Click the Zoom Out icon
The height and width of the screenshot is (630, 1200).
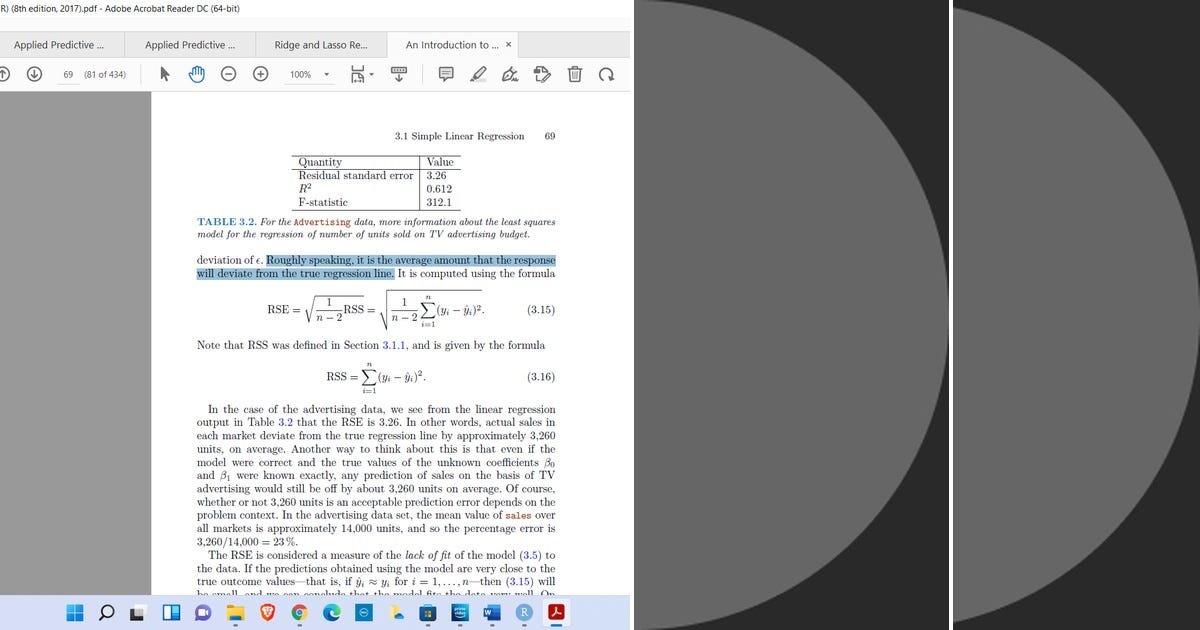coord(228,74)
